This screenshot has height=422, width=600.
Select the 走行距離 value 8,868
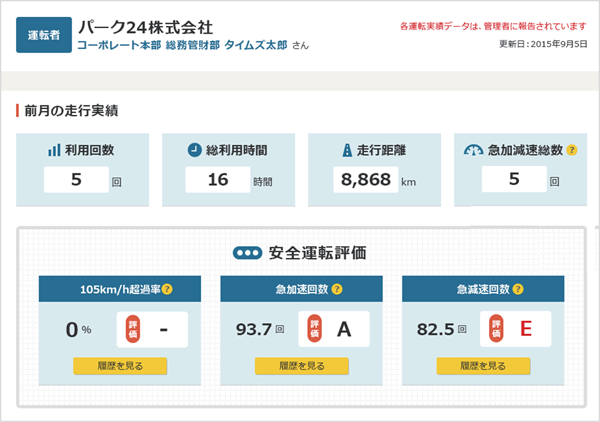point(365,180)
